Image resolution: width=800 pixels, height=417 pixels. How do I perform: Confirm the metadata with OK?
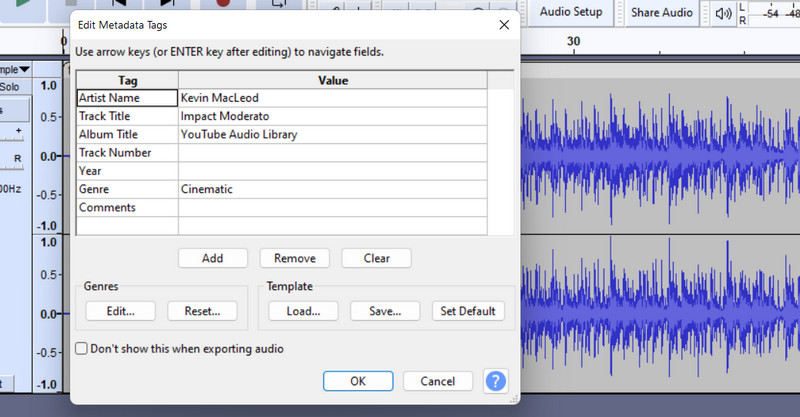click(357, 381)
